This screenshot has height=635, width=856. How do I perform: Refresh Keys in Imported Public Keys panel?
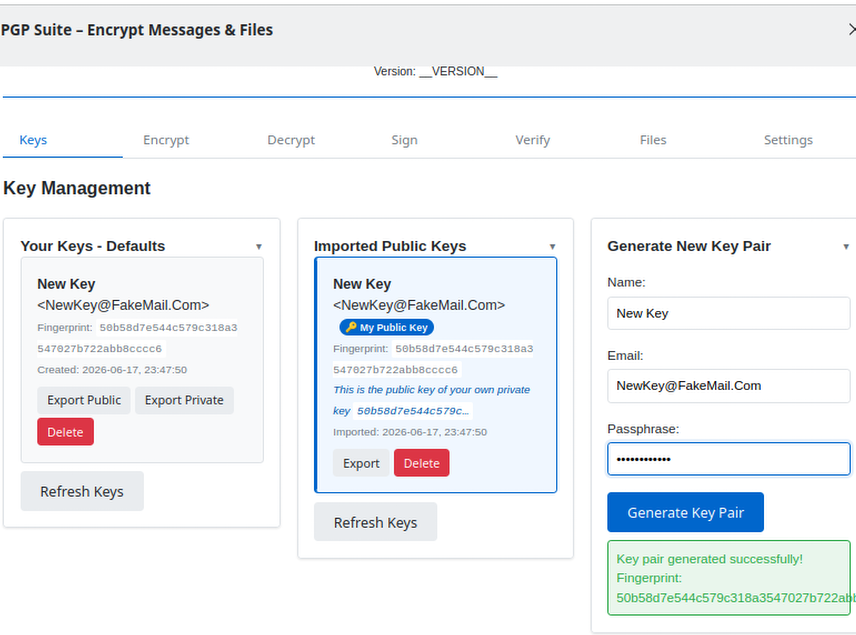point(376,523)
